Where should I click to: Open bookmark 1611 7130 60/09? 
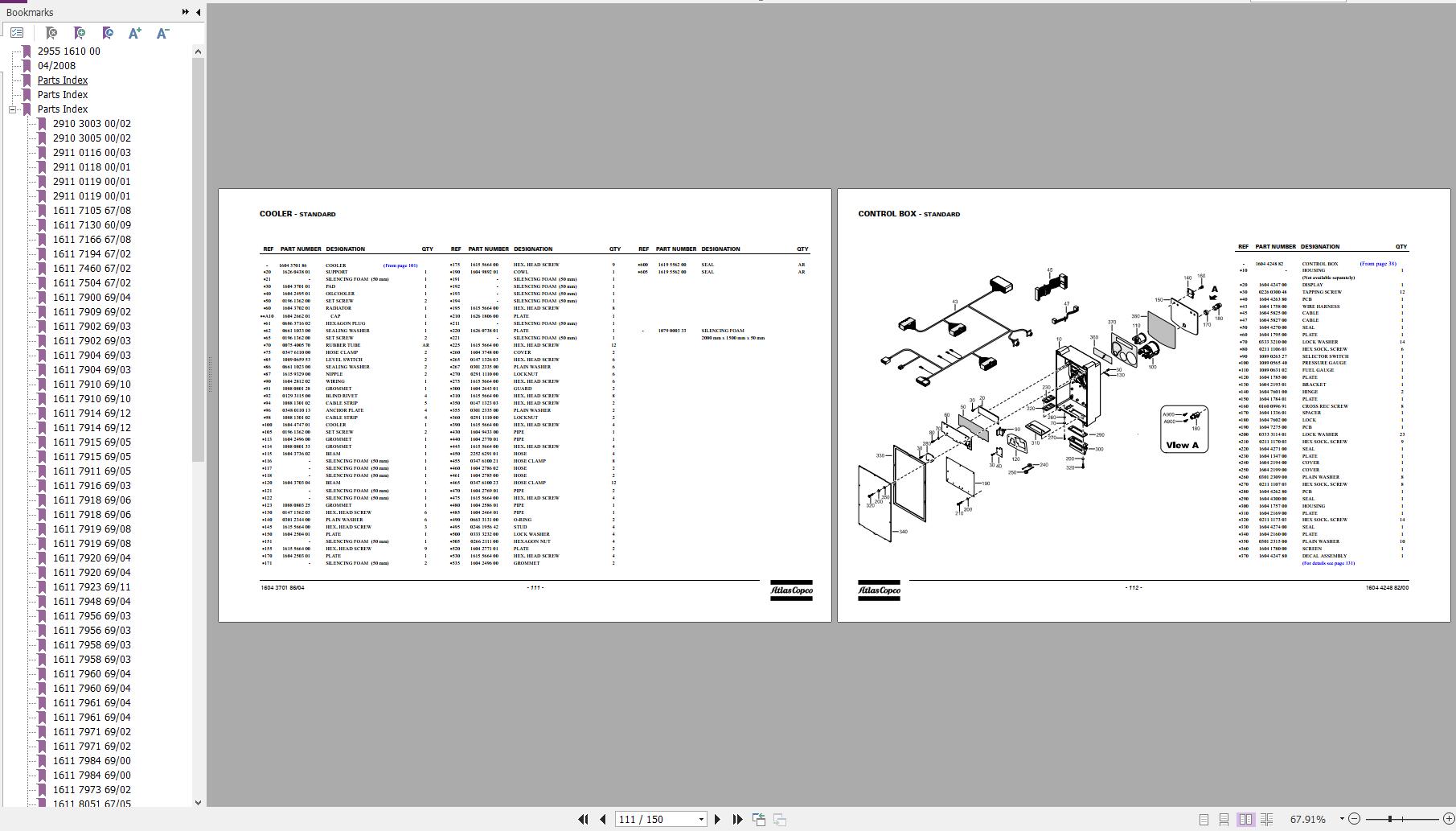tap(92, 225)
